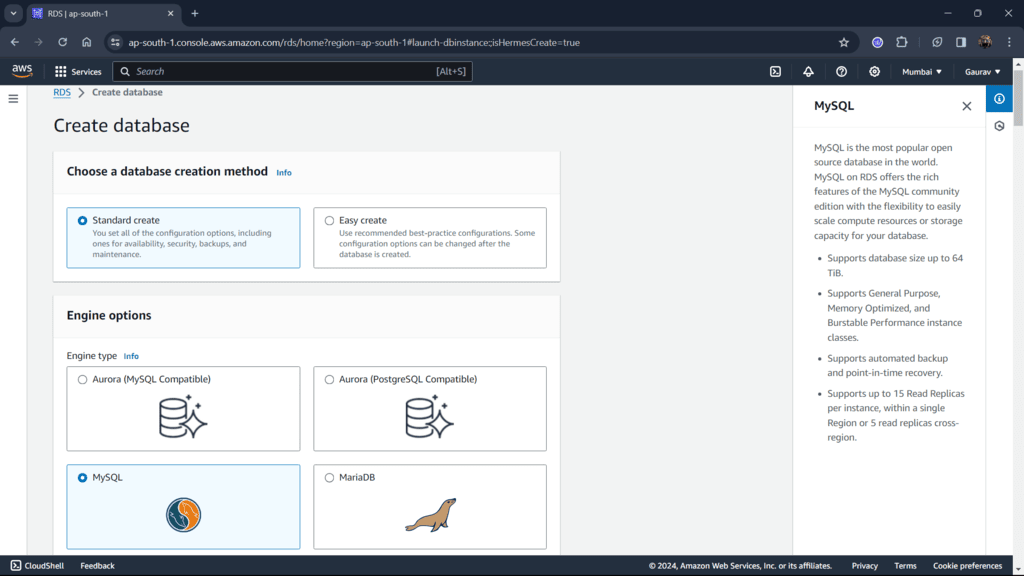Close the MySQL help panel

pyautogui.click(x=967, y=106)
